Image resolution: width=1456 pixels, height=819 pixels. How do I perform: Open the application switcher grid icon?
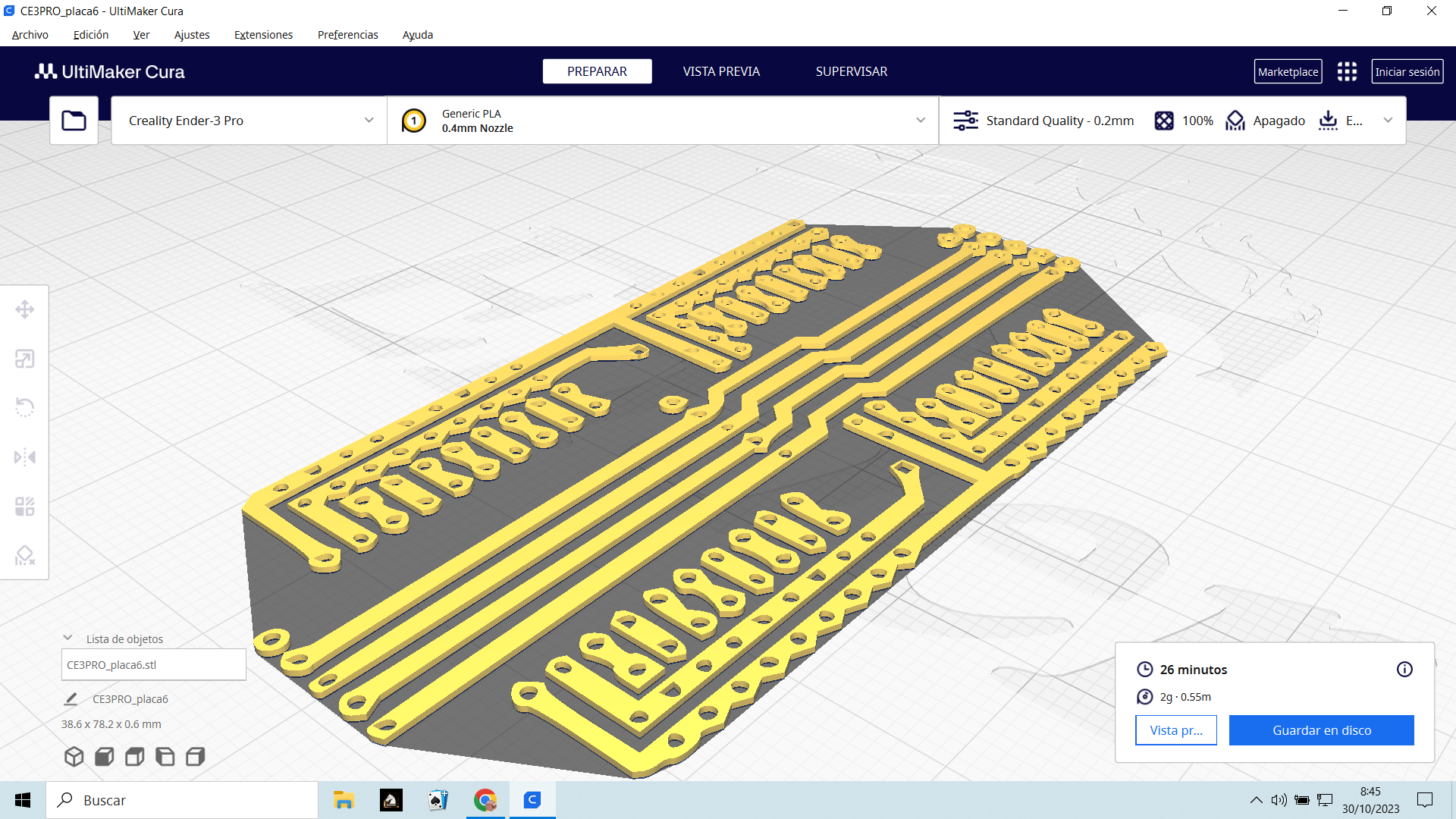[x=1347, y=72]
